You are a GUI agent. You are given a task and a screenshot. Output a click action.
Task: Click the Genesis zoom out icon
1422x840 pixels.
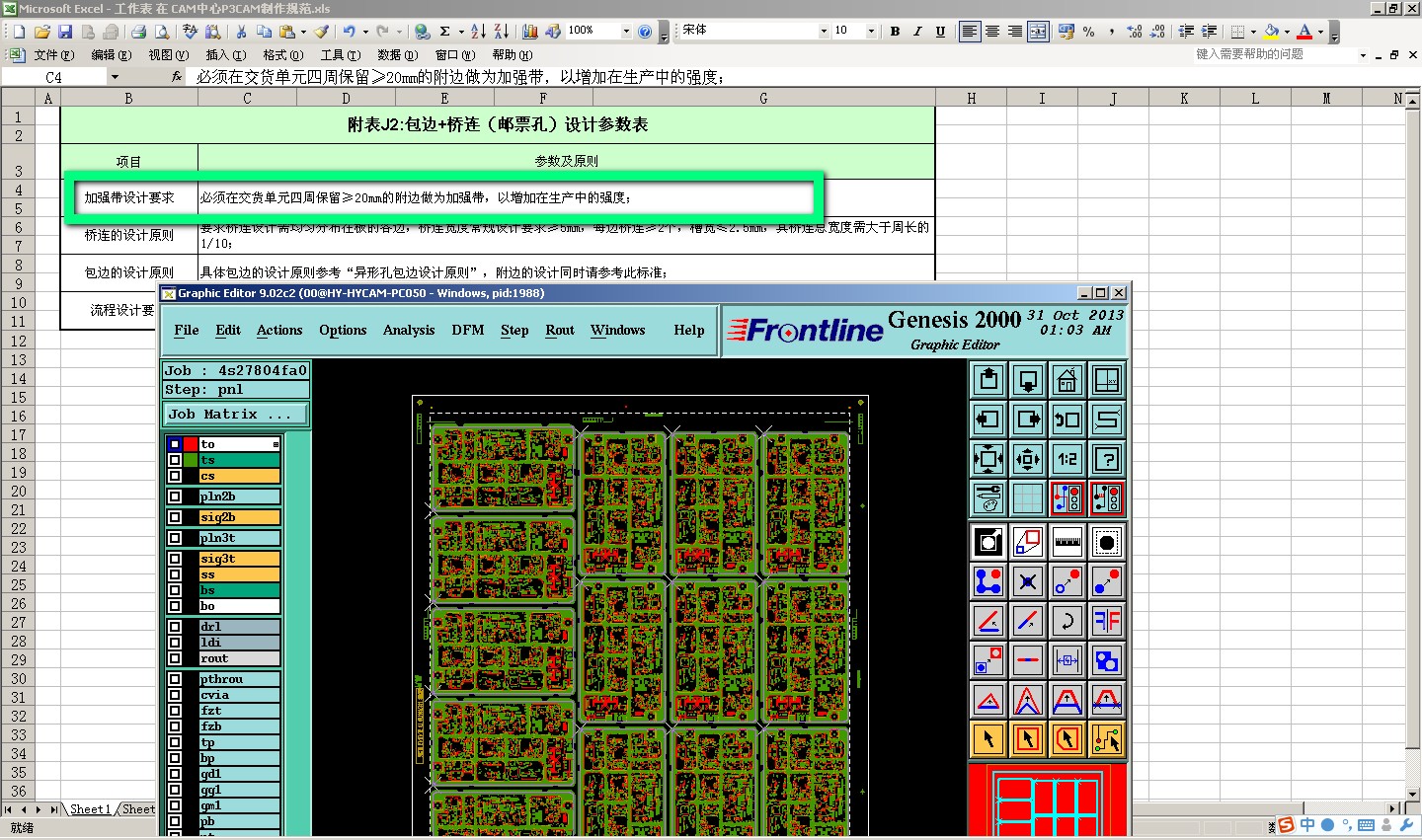[1028, 459]
